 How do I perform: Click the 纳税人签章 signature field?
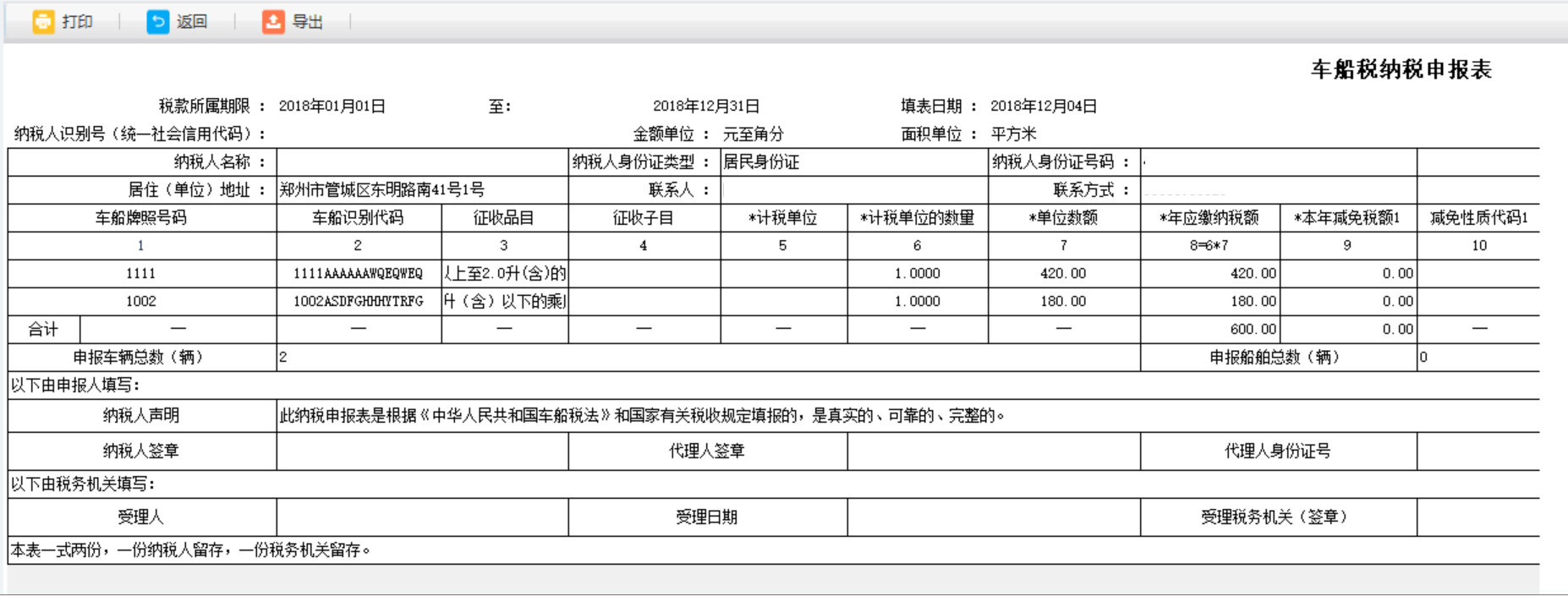click(422, 451)
